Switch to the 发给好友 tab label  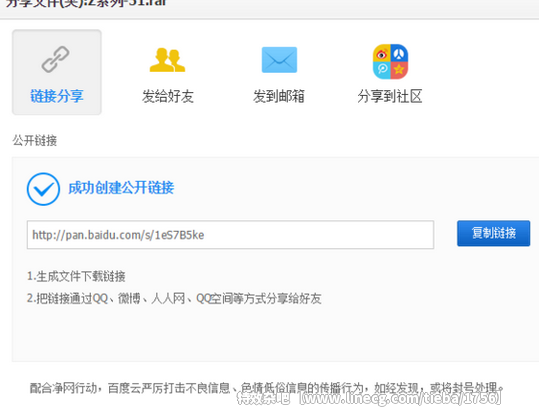click(x=168, y=96)
